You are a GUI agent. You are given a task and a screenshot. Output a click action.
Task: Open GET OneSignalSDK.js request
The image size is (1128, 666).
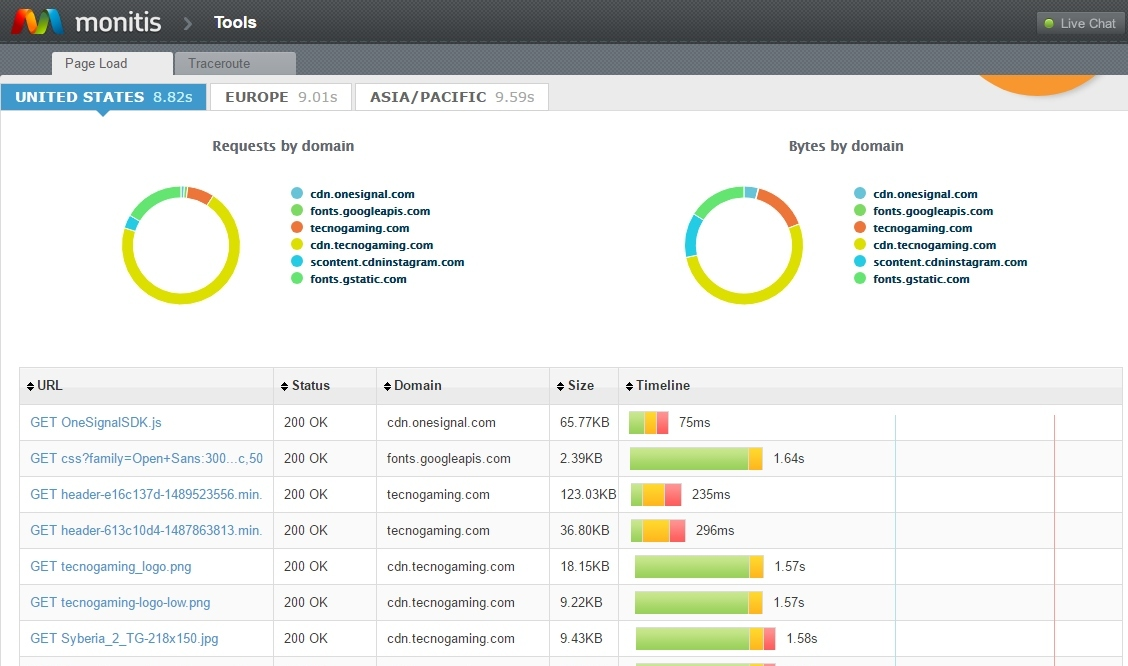[96, 422]
